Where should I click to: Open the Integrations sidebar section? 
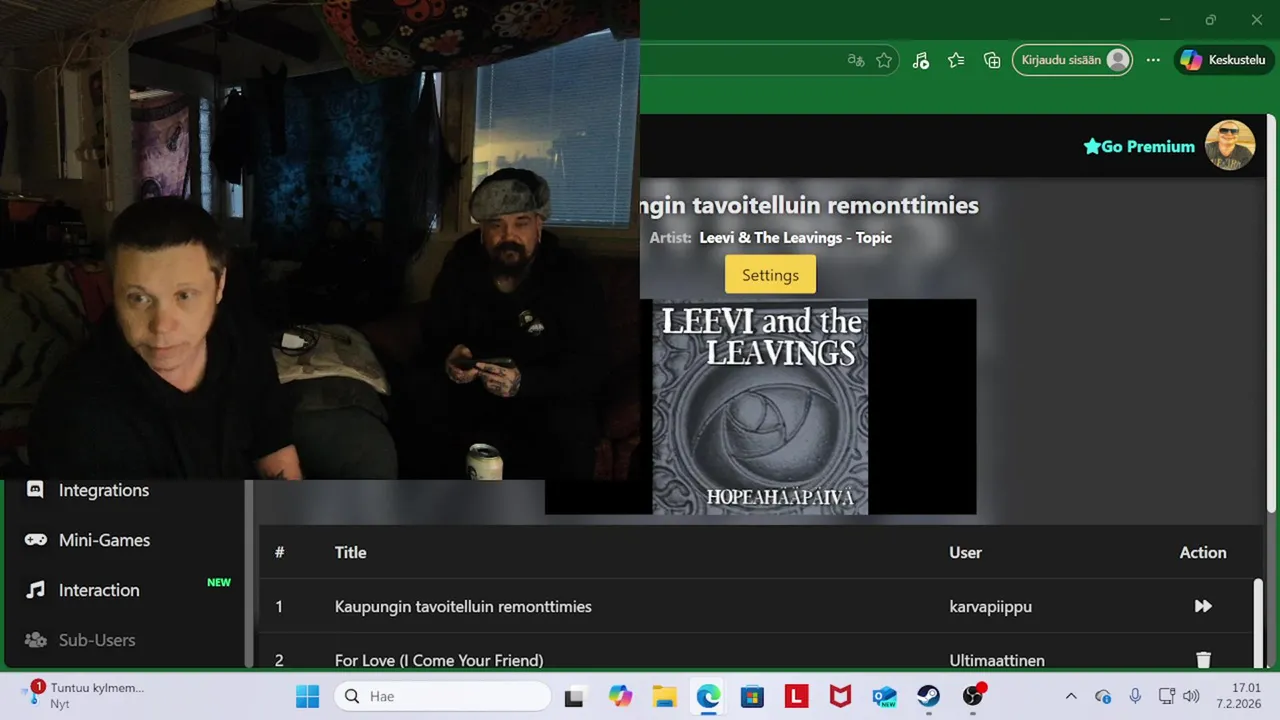pos(103,490)
